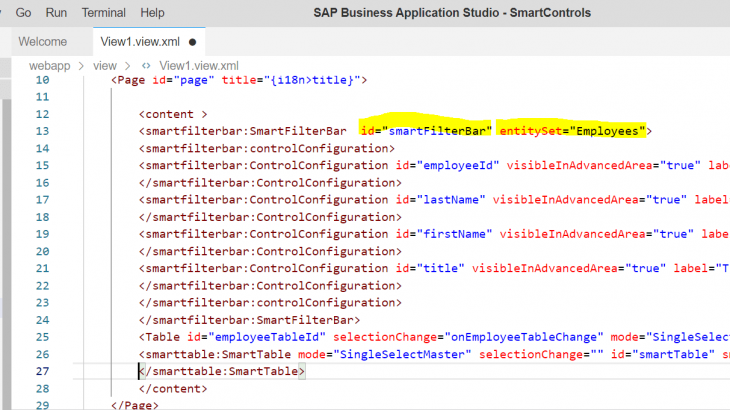Image resolution: width=730 pixels, height=410 pixels.
Task: Open the Help menu
Action: click(152, 13)
